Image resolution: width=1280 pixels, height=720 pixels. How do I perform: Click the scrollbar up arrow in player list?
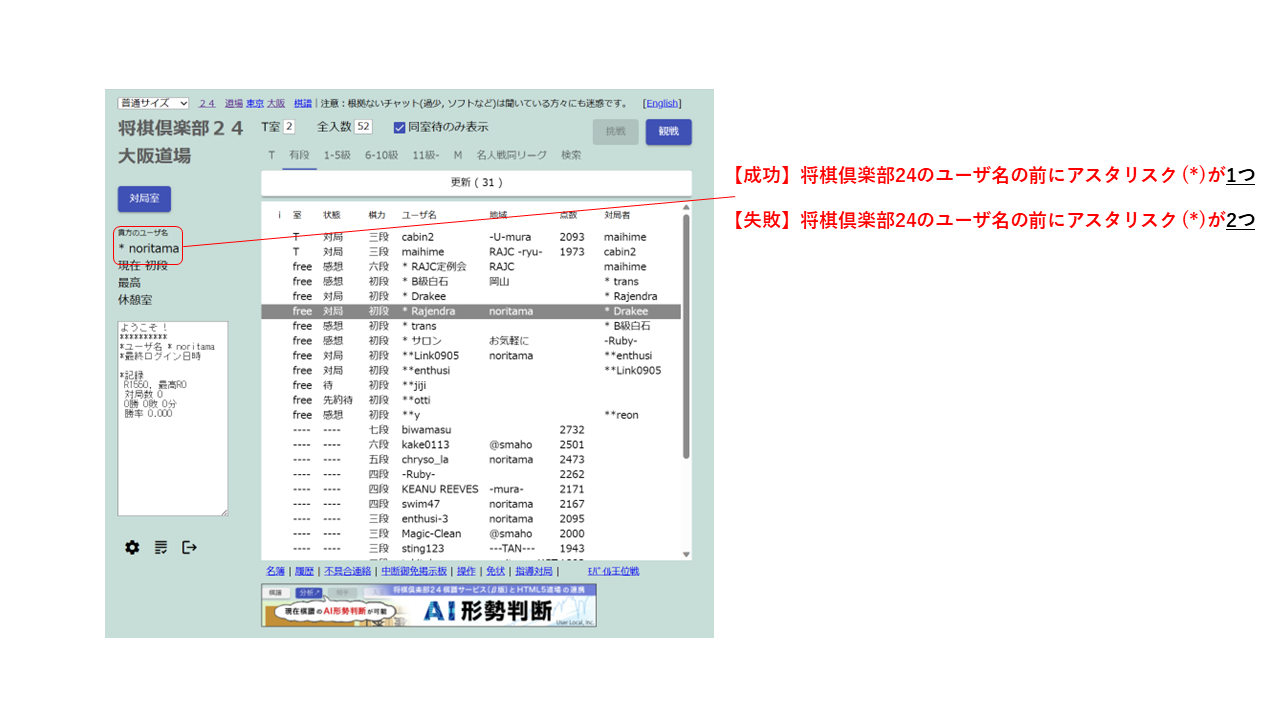coord(686,208)
